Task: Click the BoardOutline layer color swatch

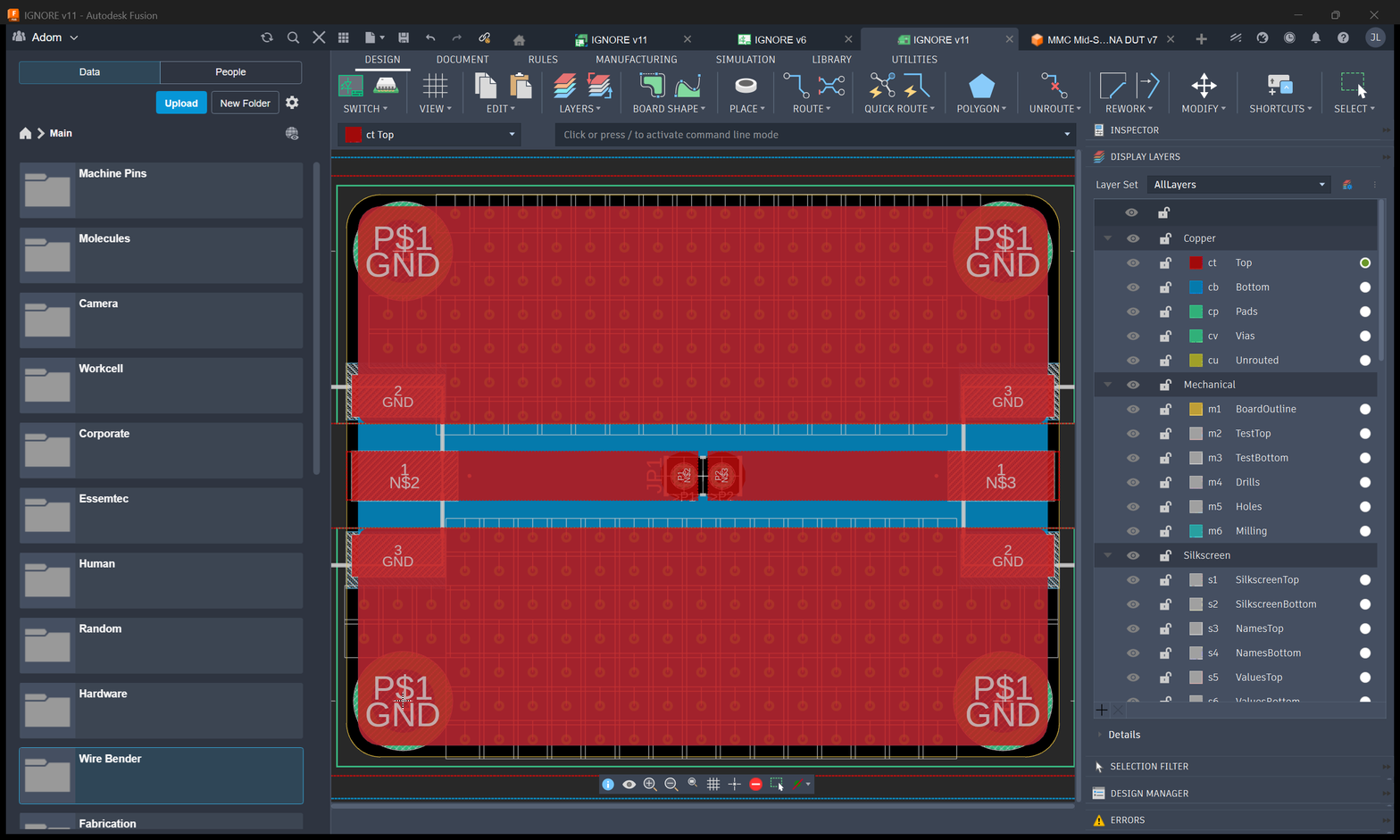Action: point(1196,409)
